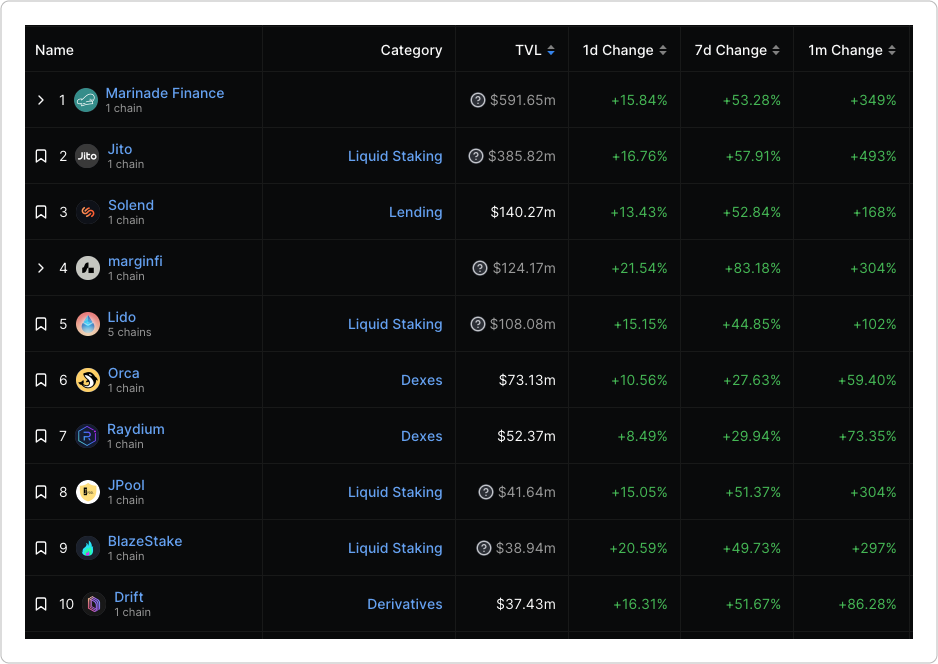Click the Orca logo icon
Viewport: 938px width, 664px height.
coord(87,380)
